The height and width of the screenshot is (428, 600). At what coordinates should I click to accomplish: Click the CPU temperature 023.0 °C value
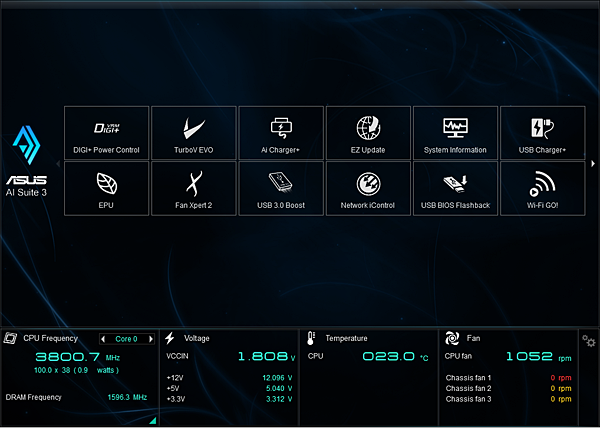395,356
